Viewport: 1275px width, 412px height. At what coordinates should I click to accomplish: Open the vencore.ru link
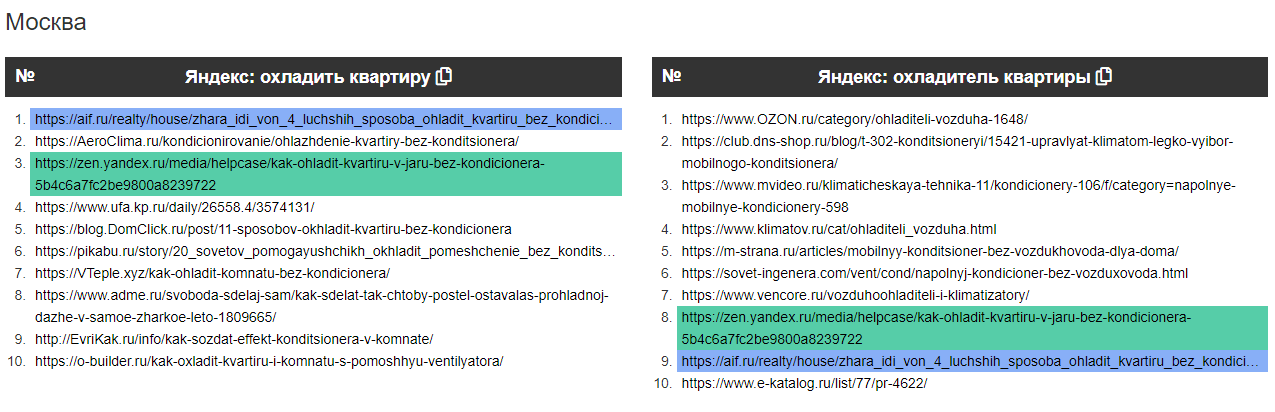tap(855, 295)
